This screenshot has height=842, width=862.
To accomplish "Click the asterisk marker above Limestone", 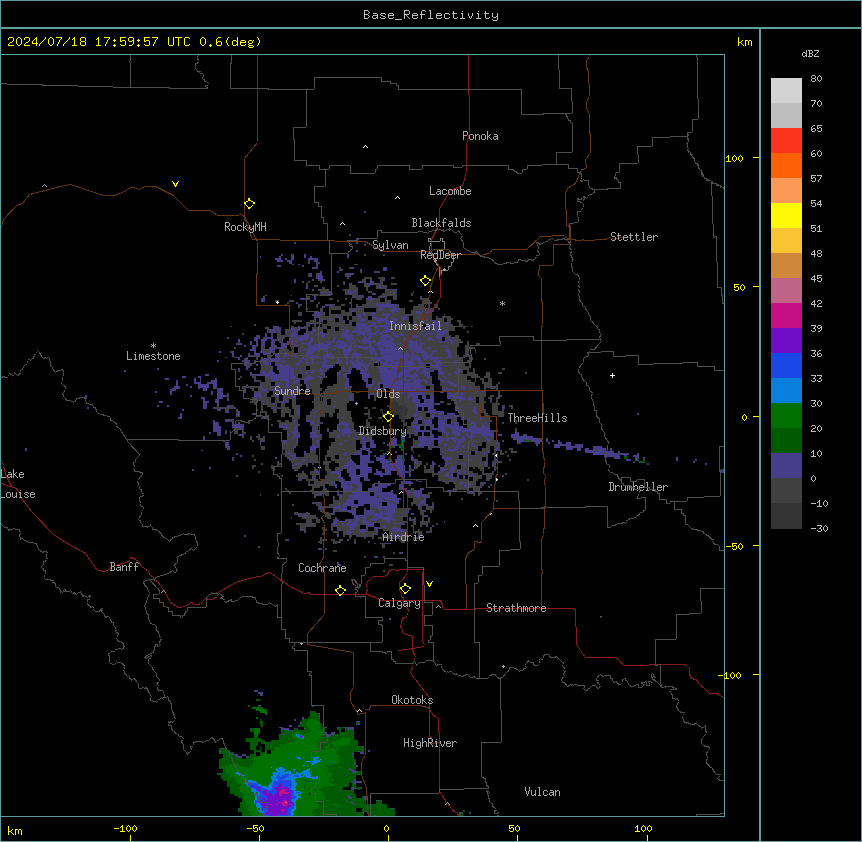I will click(x=153, y=346).
